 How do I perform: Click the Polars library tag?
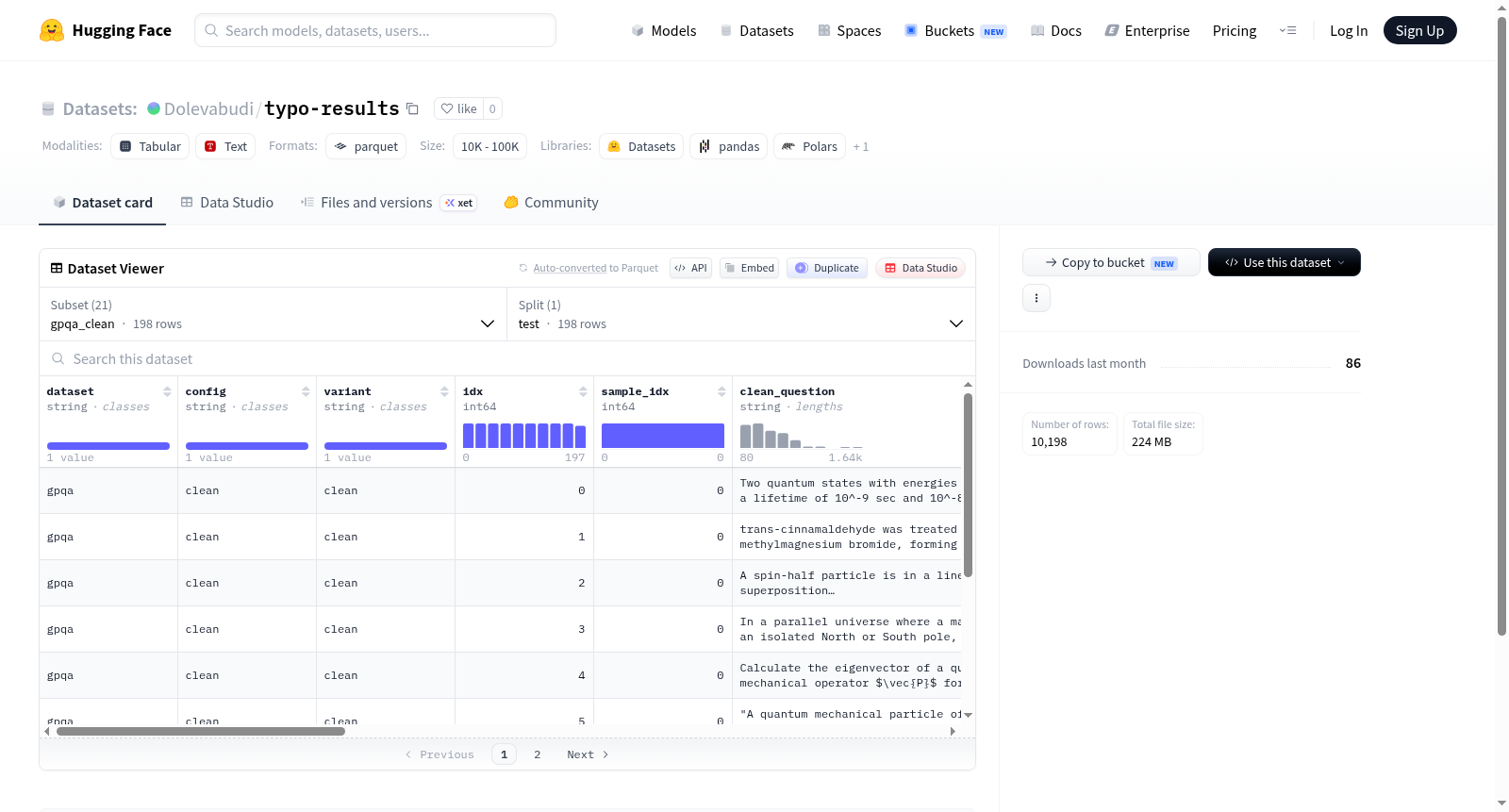point(810,146)
